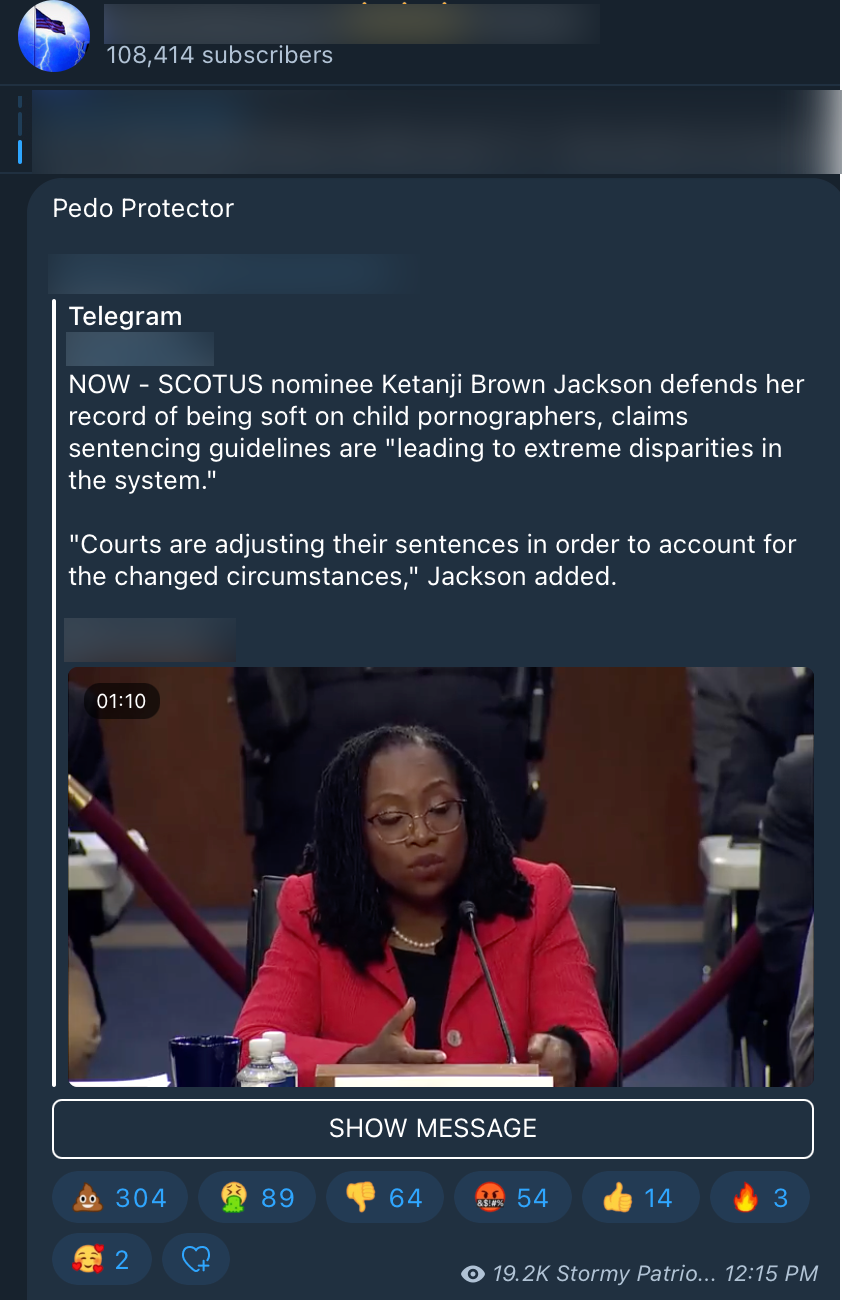Toggle the smiling hearts reaction with 2

click(102, 1259)
